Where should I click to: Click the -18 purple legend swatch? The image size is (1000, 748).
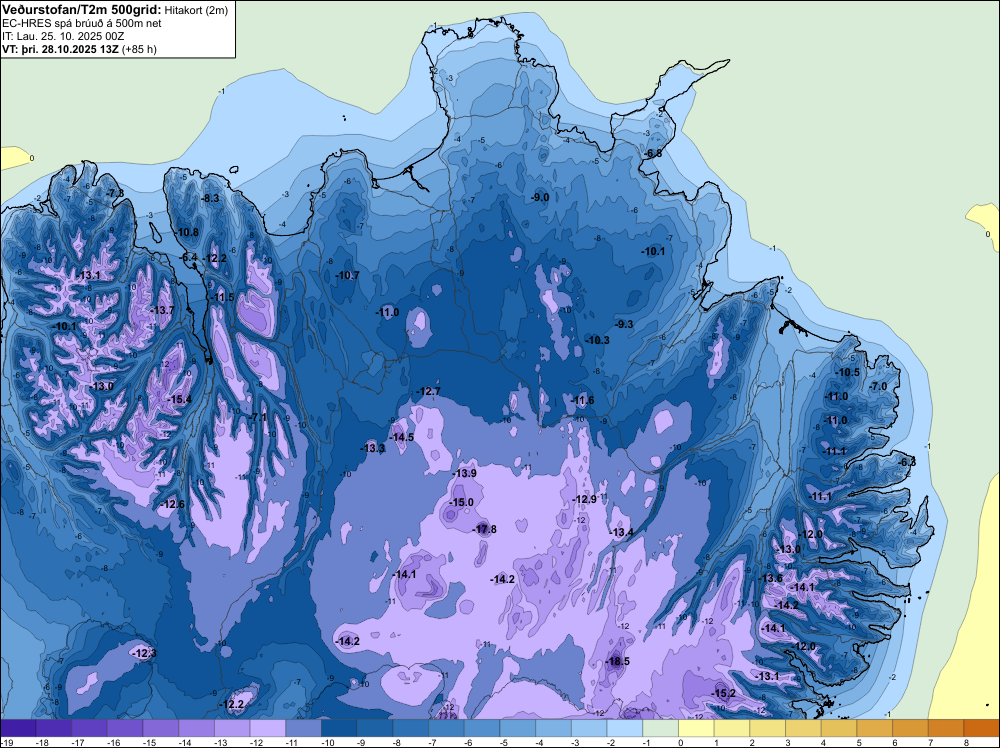54,728
